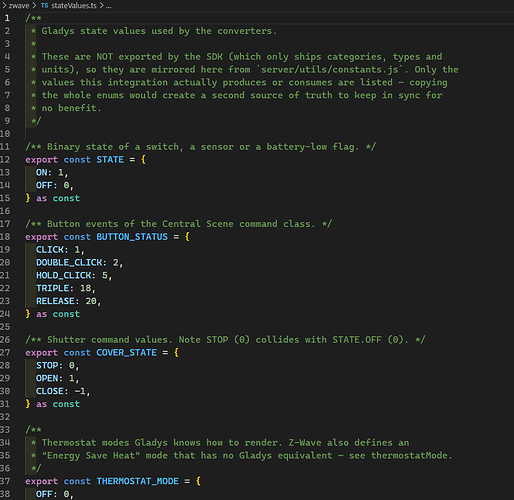Select line number 37 in the gutter

pos(5,481)
